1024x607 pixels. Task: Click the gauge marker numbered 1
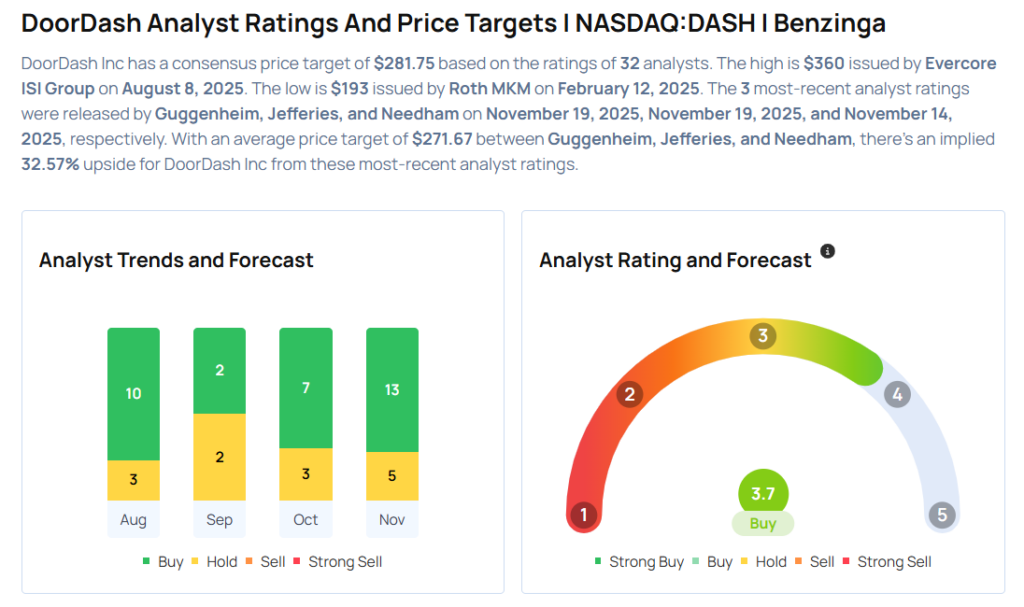tap(583, 516)
